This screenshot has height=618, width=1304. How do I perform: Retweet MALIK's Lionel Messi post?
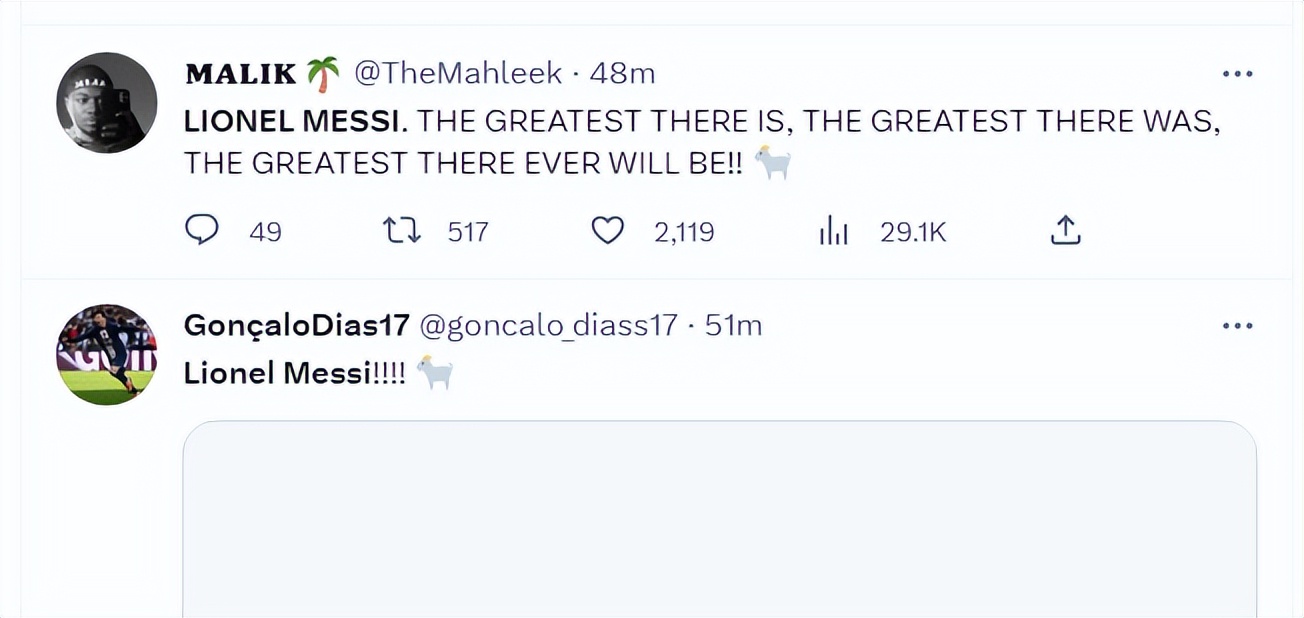(x=402, y=232)
